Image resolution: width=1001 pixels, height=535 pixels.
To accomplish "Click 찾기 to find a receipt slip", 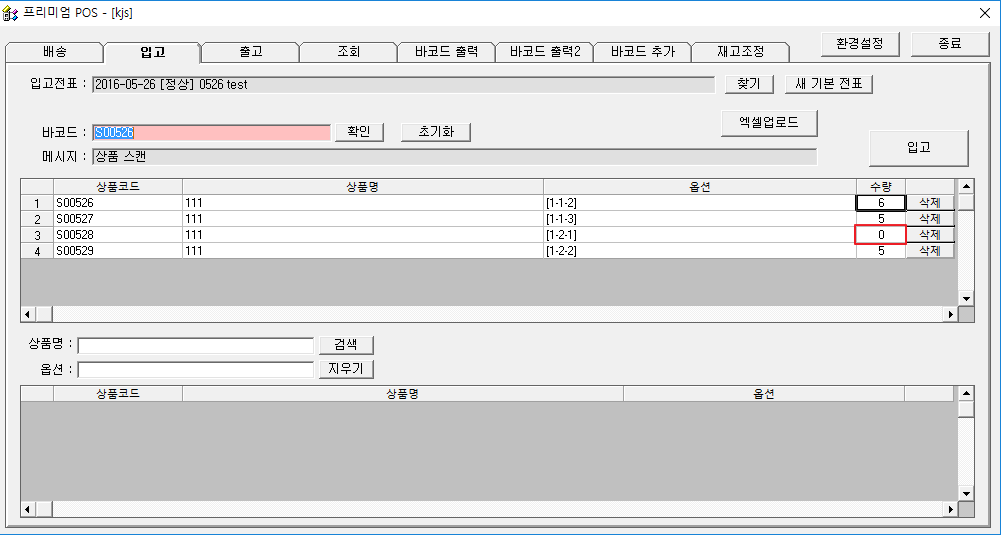I will point(749,84).
